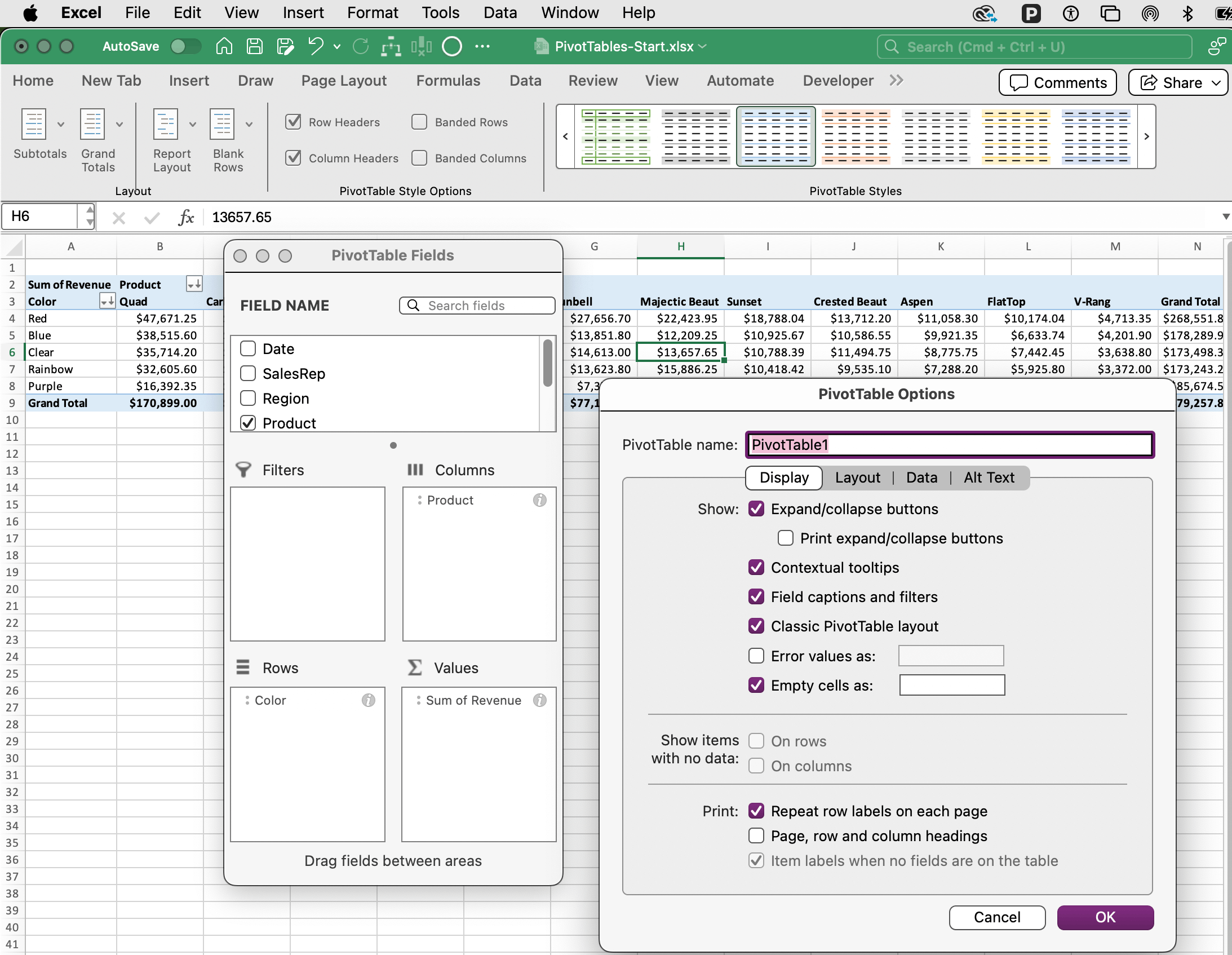Open the Grand Totals dropdown arrow
This screenshot has height=955, width=1232.
coord(119,124)
